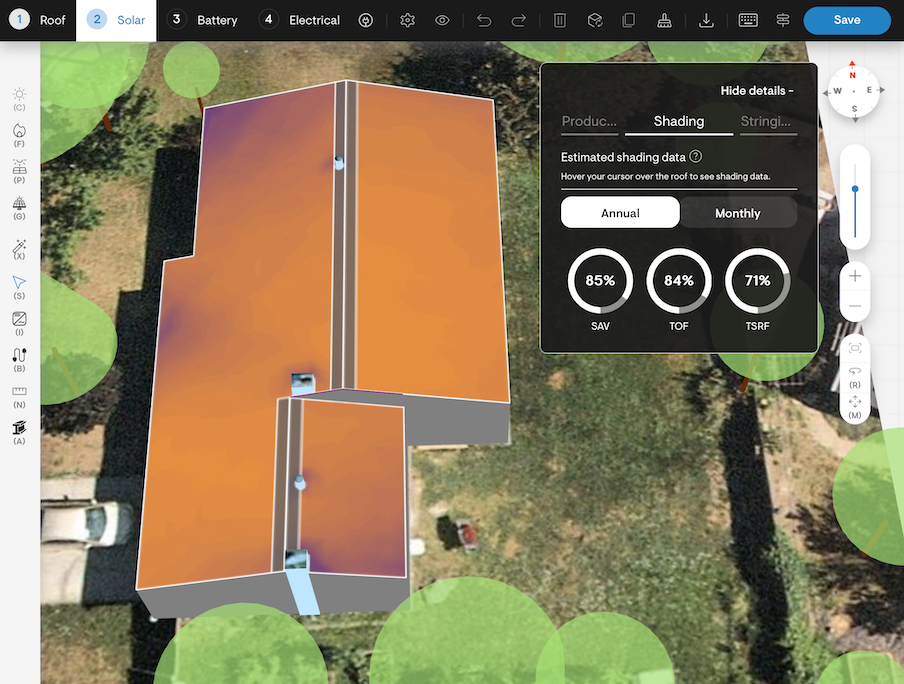The height and width of the screenshot is (684, 904).
Task: Click the blue Save button
Action: coord(846,20)
